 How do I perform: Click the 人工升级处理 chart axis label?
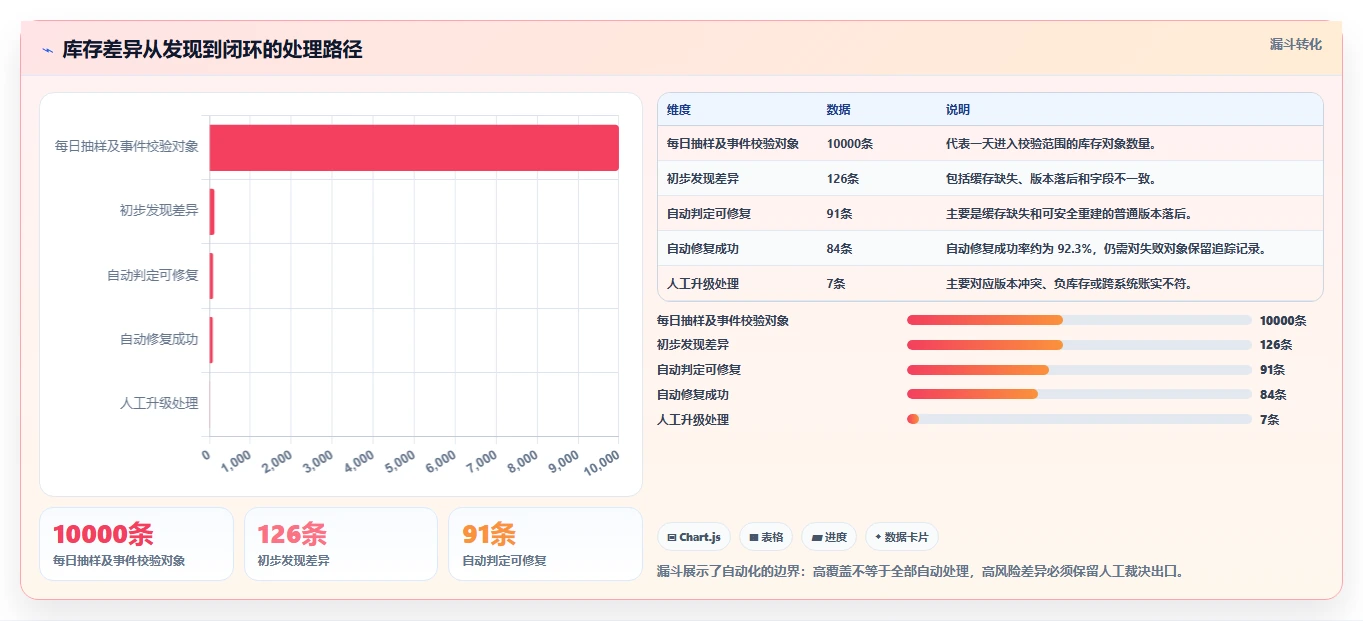(159, 404)
